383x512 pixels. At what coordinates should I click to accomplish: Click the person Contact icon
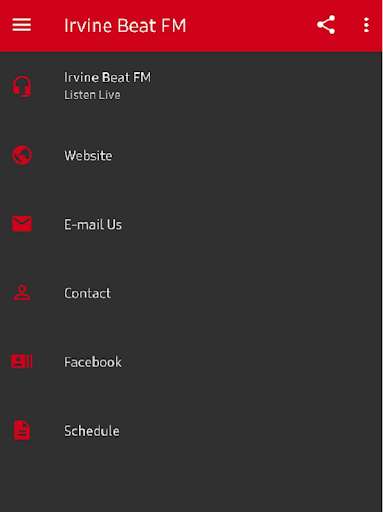[22, 293]
